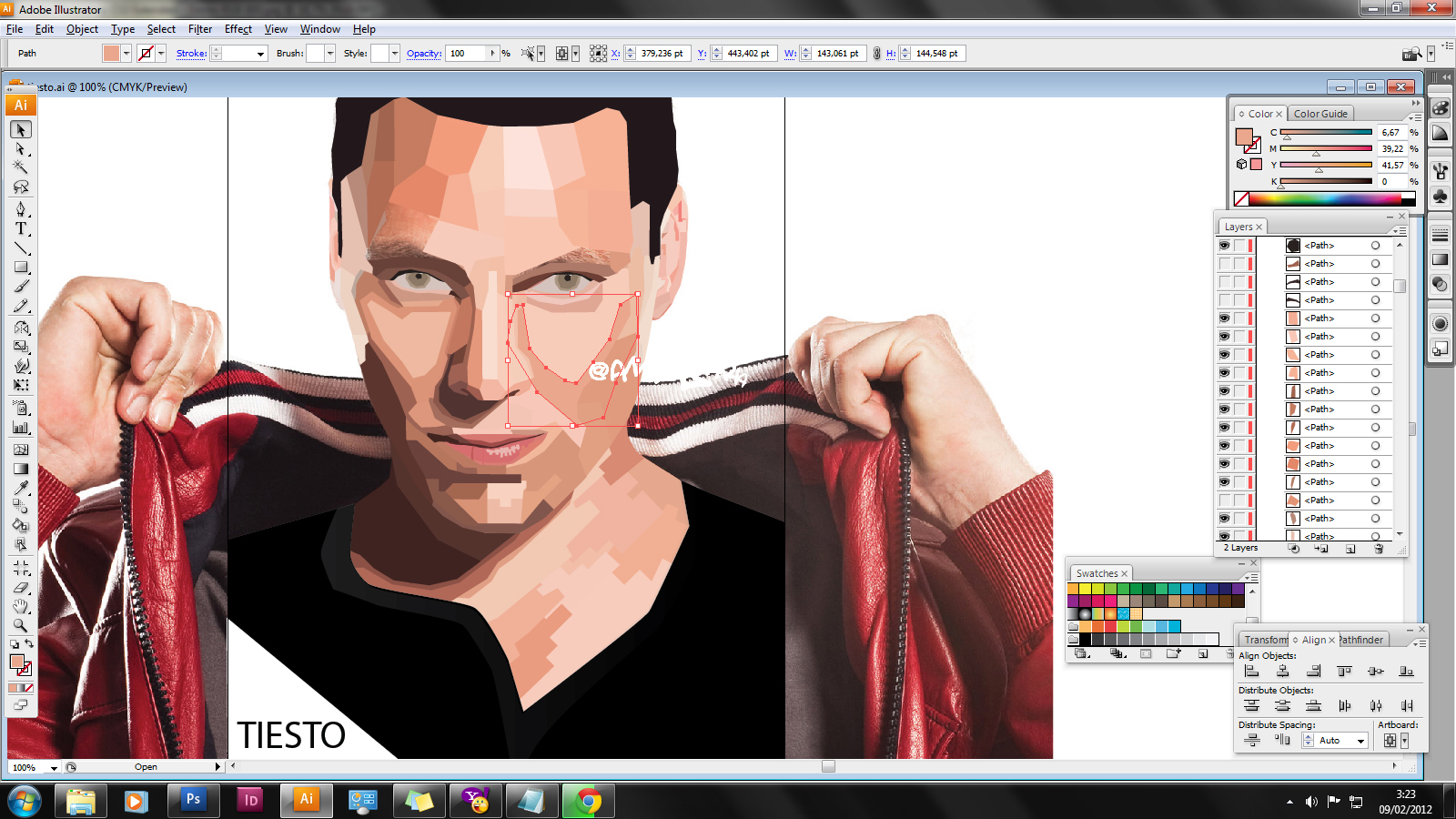Open the Artboard alignment dropdown arrow
This screenshot has width=1456, height=819.
[1405, 741]
